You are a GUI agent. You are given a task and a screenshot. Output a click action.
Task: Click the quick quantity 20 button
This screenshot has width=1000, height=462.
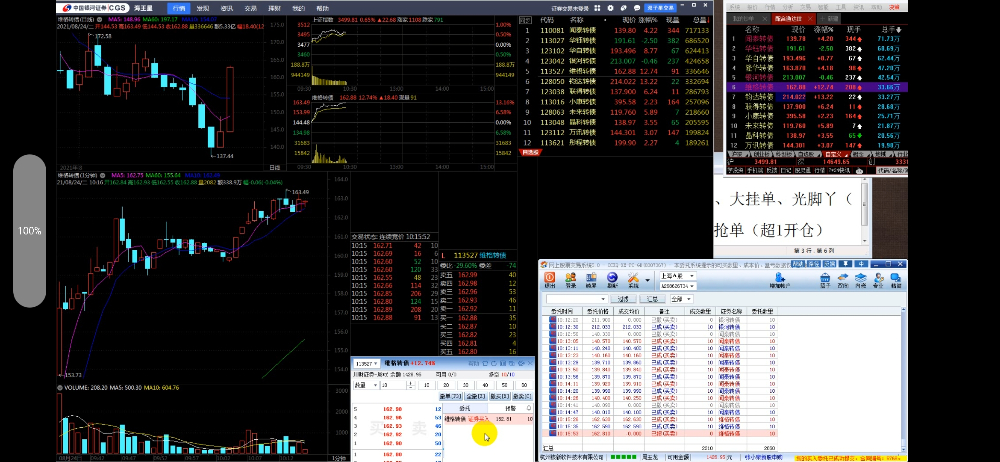[x=446, y=385]
